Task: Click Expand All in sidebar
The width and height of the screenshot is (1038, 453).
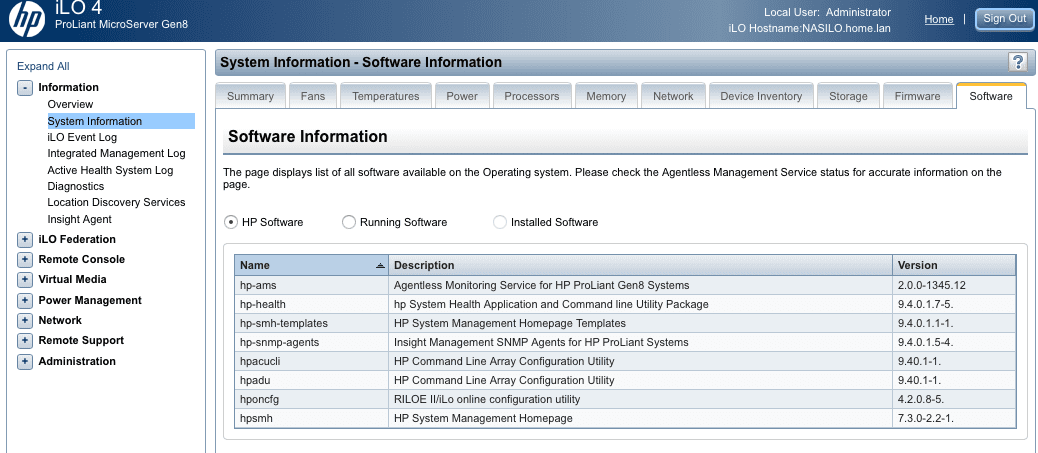Action: coord(43,66)
